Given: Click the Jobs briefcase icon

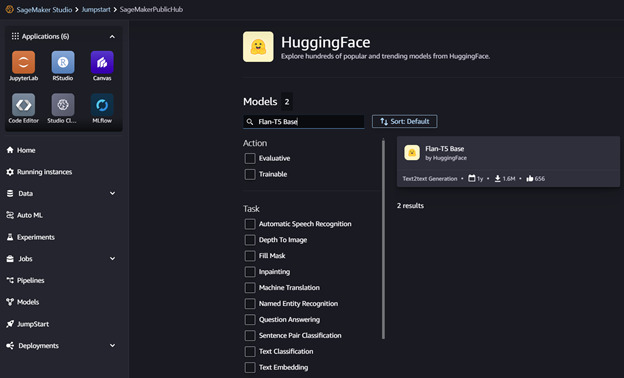Looking at the screenshot, I should [10, 259].
